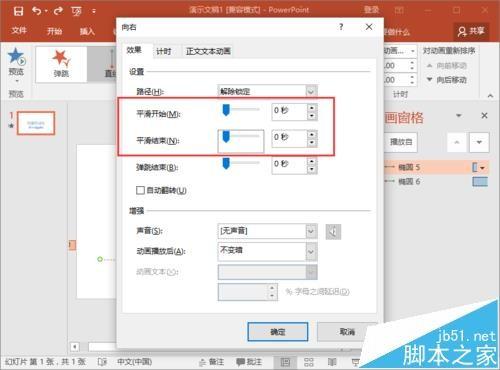Click the sound volume speaker icon

[x=333, y=232]
